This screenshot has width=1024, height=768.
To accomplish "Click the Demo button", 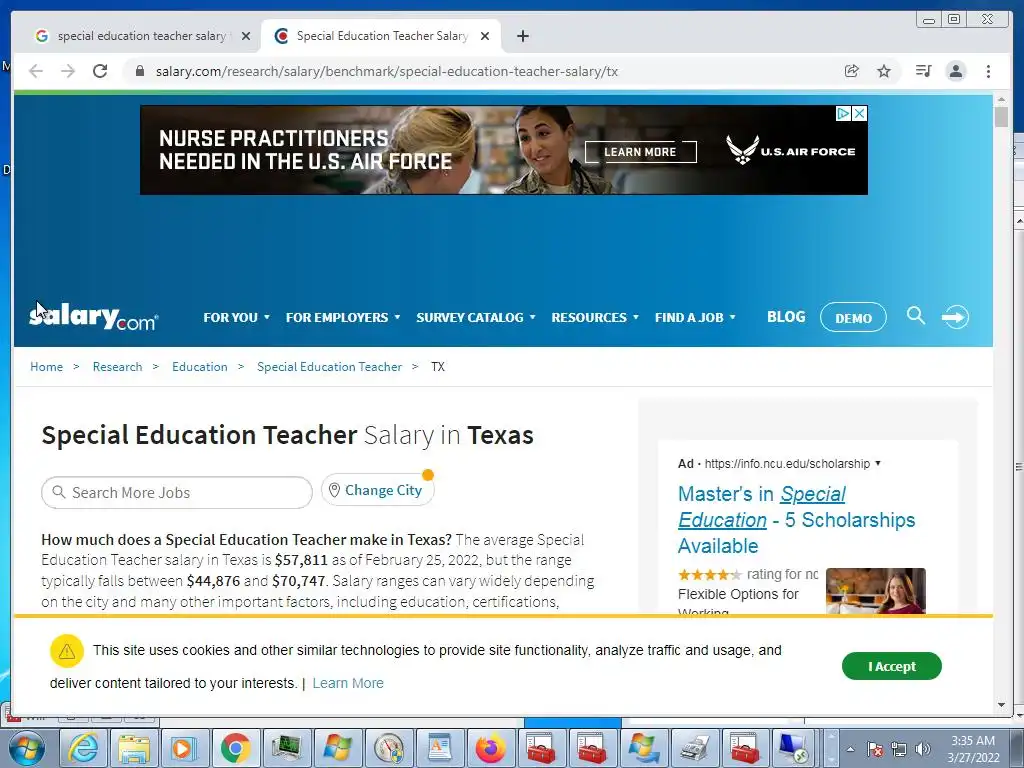I will click(853, 318).
